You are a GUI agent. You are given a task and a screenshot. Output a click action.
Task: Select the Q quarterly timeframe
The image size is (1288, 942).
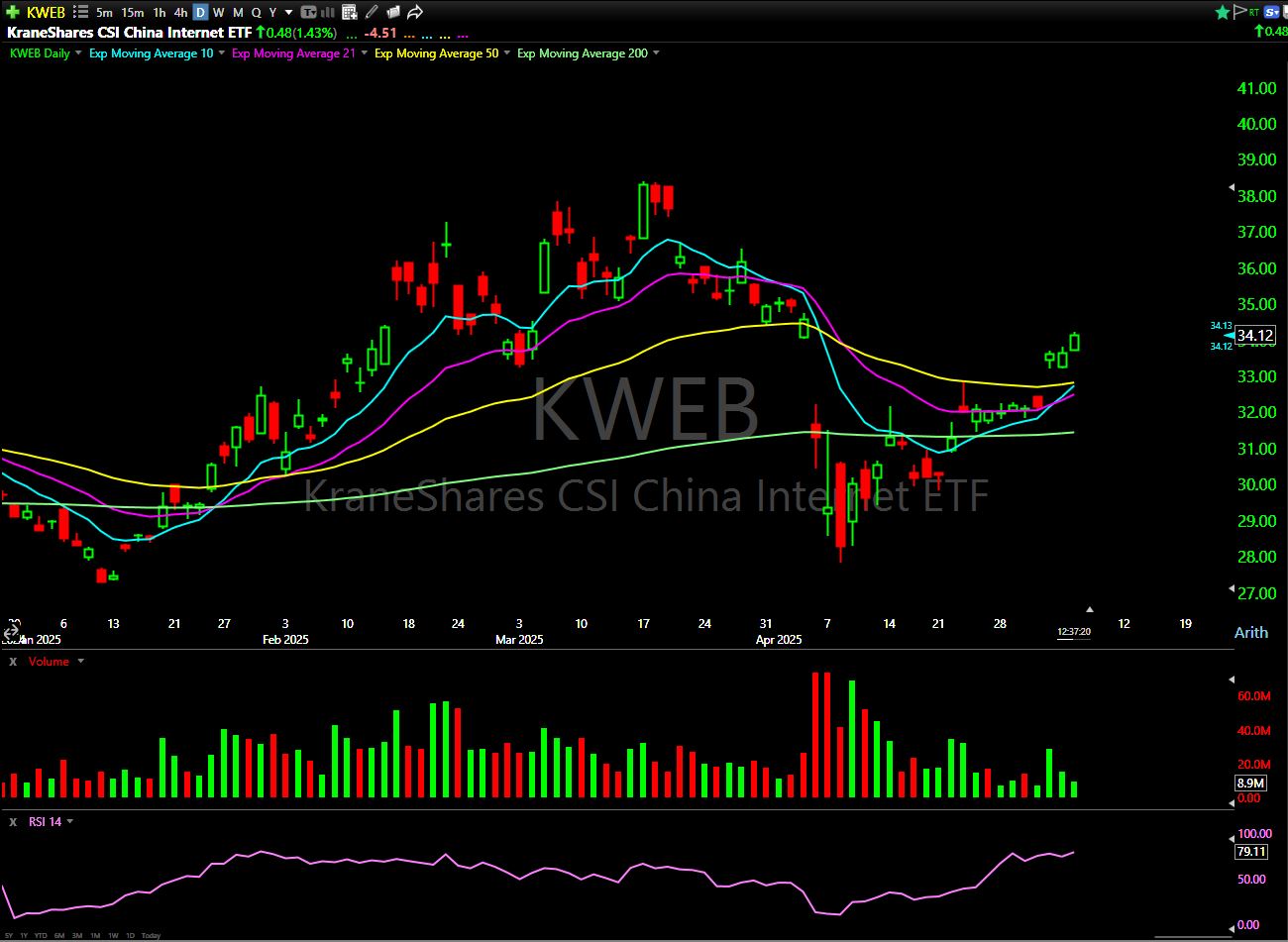click(x=256, y=12)
